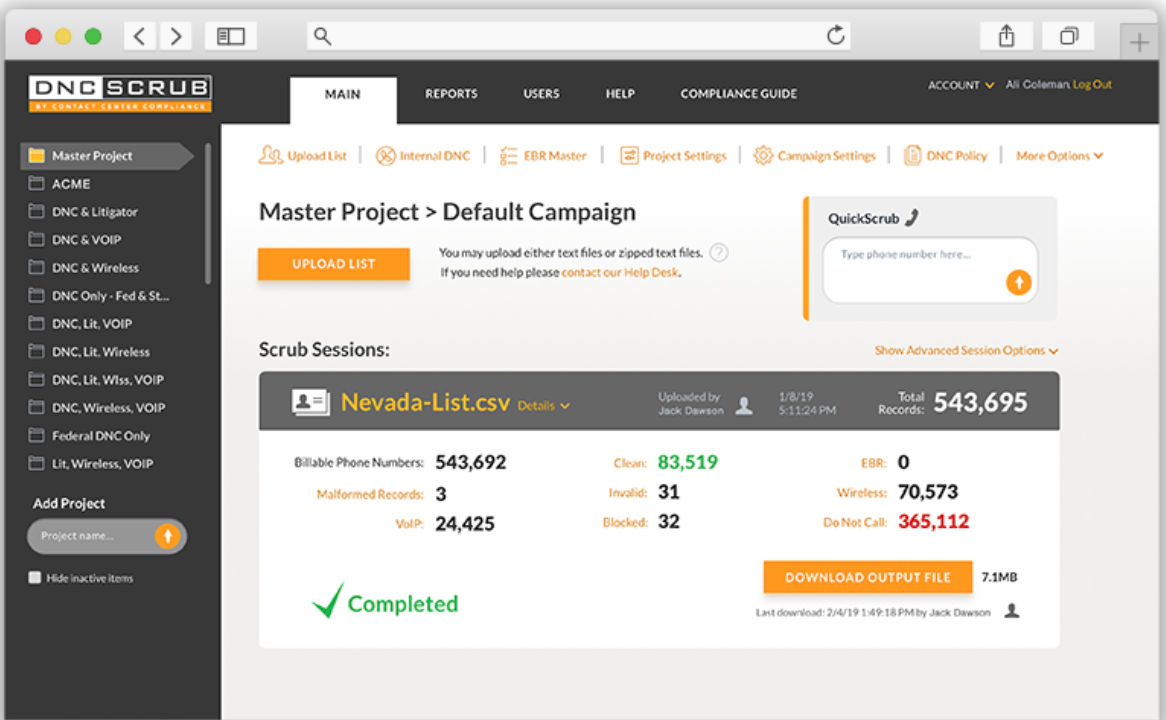Open the Account dropdown menu
Screen dimensions: 1166x720
[x=960, y=86]
